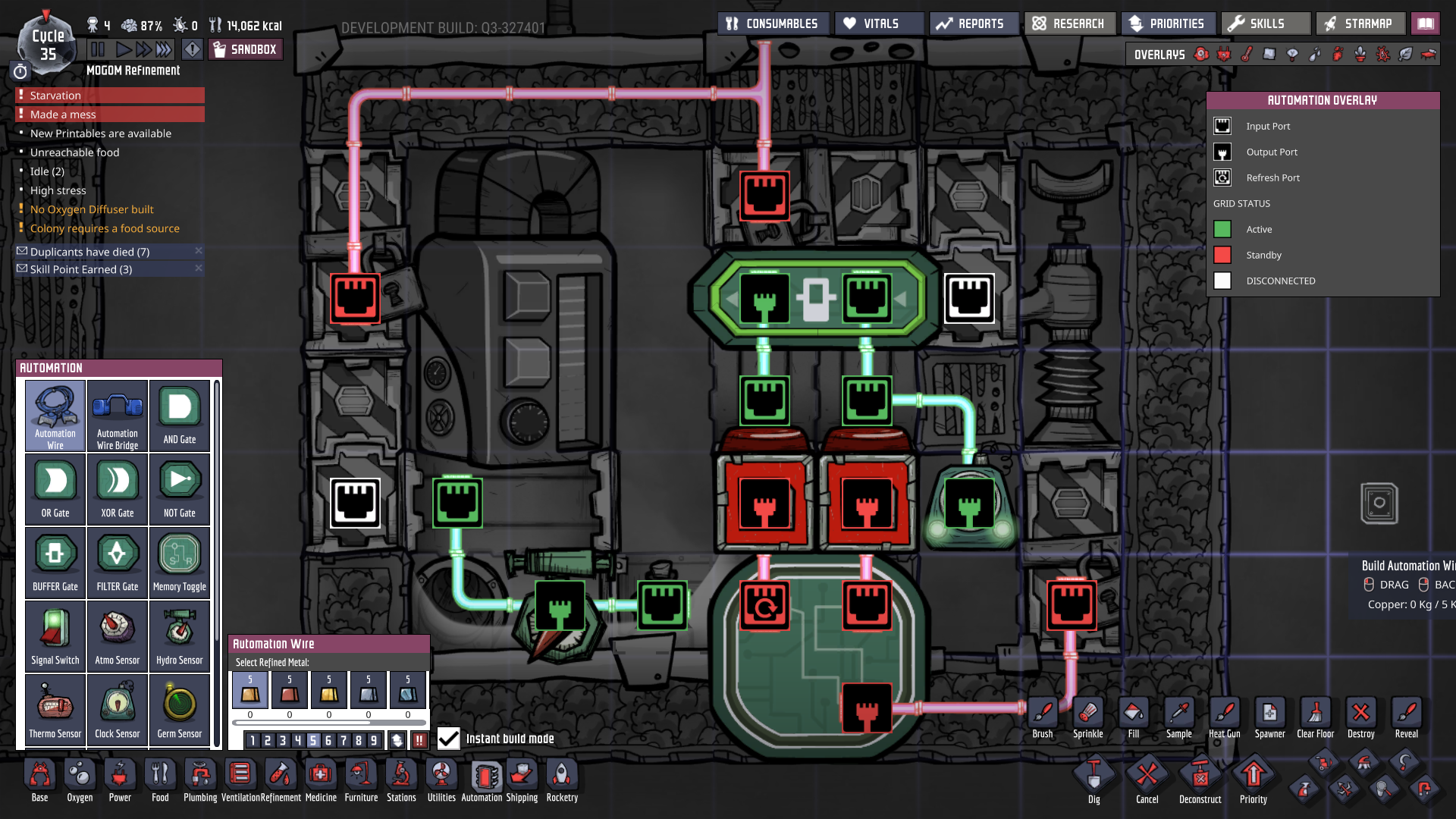Toggle the Sandbox mode button

(246, 50)
